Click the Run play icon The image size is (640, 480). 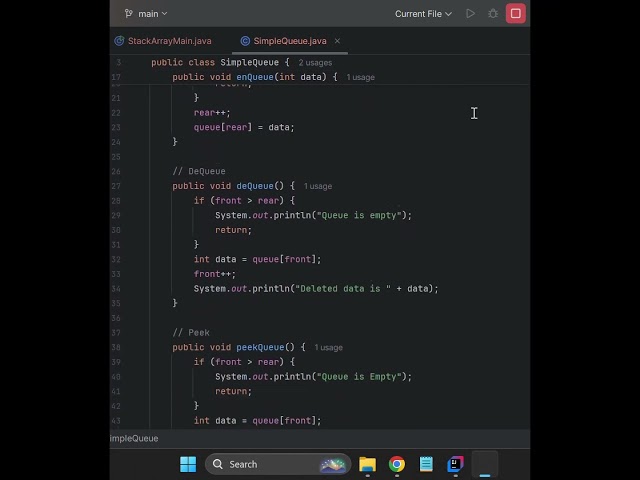tap(470, 14)
